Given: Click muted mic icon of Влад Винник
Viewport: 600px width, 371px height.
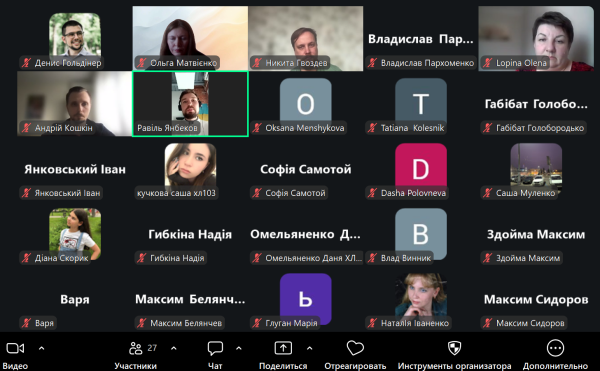Looking at the screenshot, I should point(372,258).
